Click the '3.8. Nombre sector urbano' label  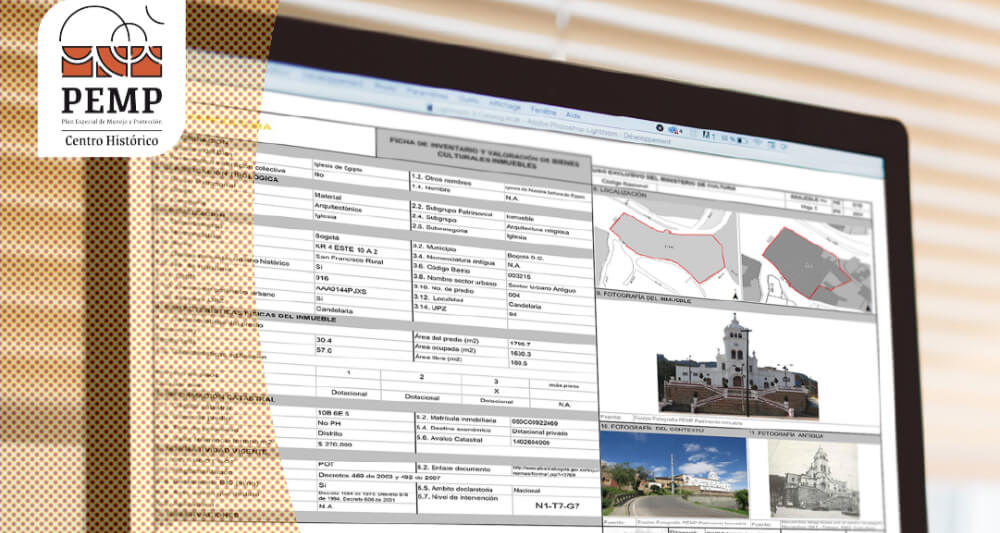point(454,279)
